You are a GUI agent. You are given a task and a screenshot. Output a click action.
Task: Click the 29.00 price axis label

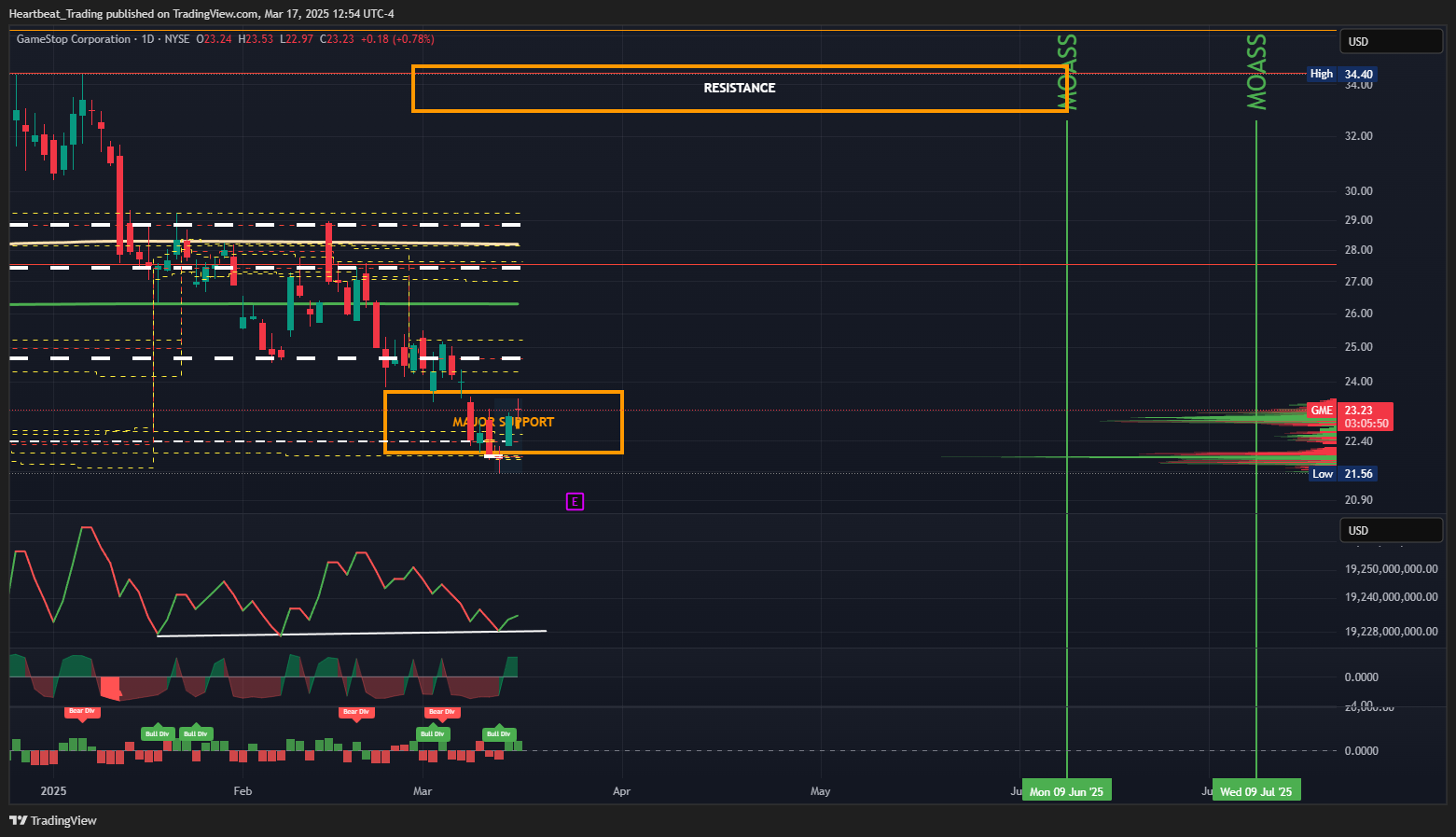click(x=1358, y=220)
